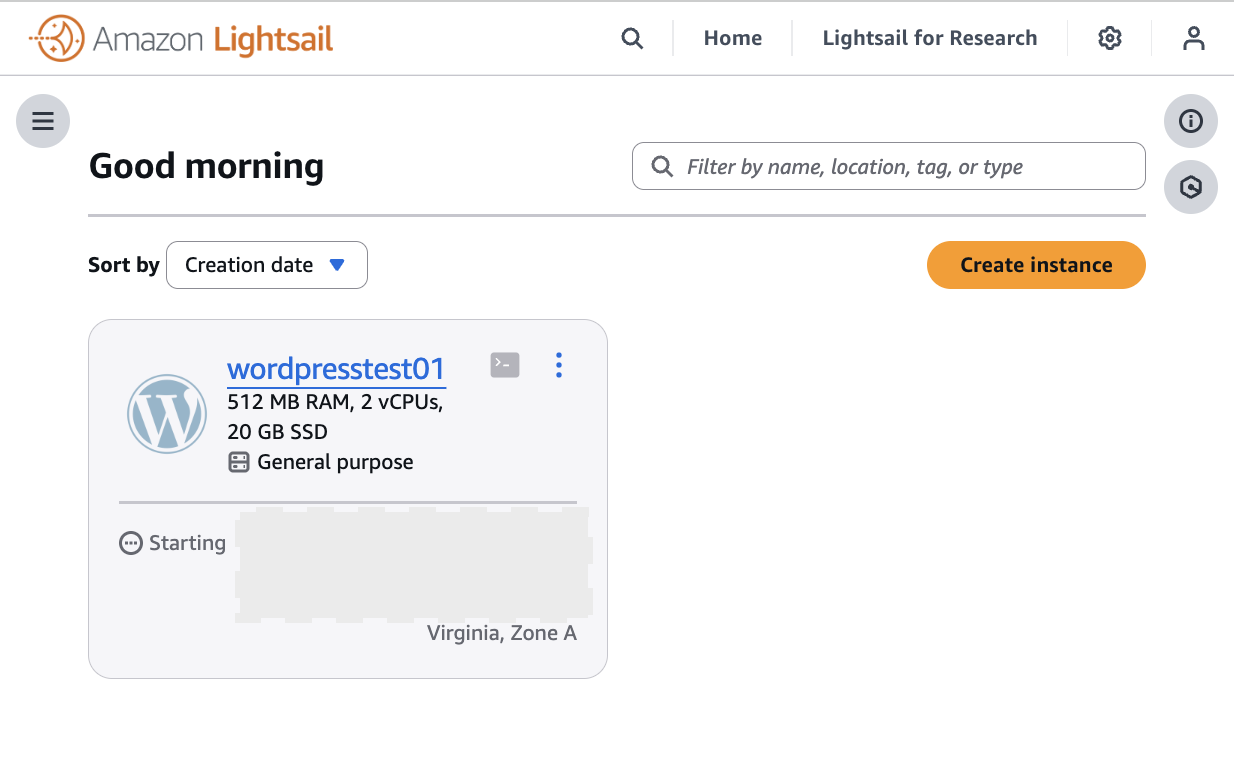The image size is (1234, 774).
Task: Go to Home in top navigation
Action: [733, 38]
